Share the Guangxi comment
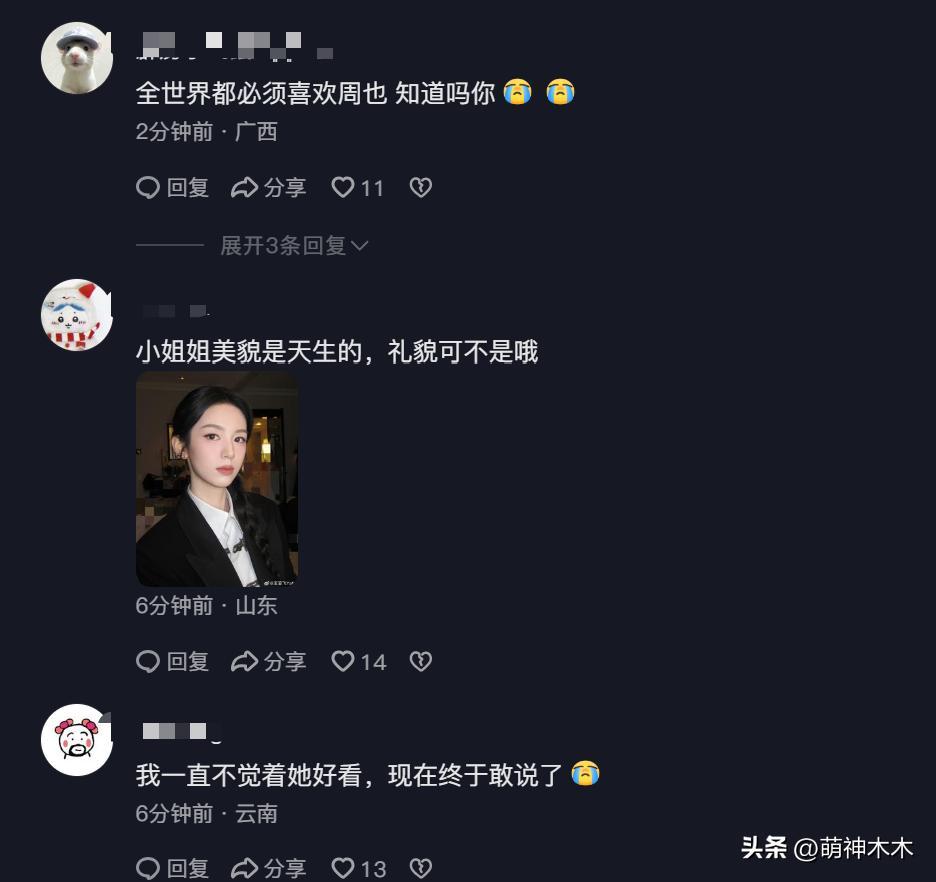The width and height of the screenshot is (936, 882). 269,188
